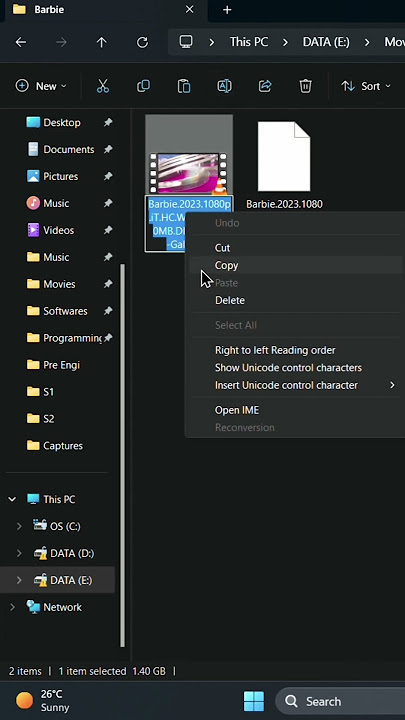This screenshot has width=405, height=720.
Task: Click the Share icon in toolbar
Action: click(265, 86)
